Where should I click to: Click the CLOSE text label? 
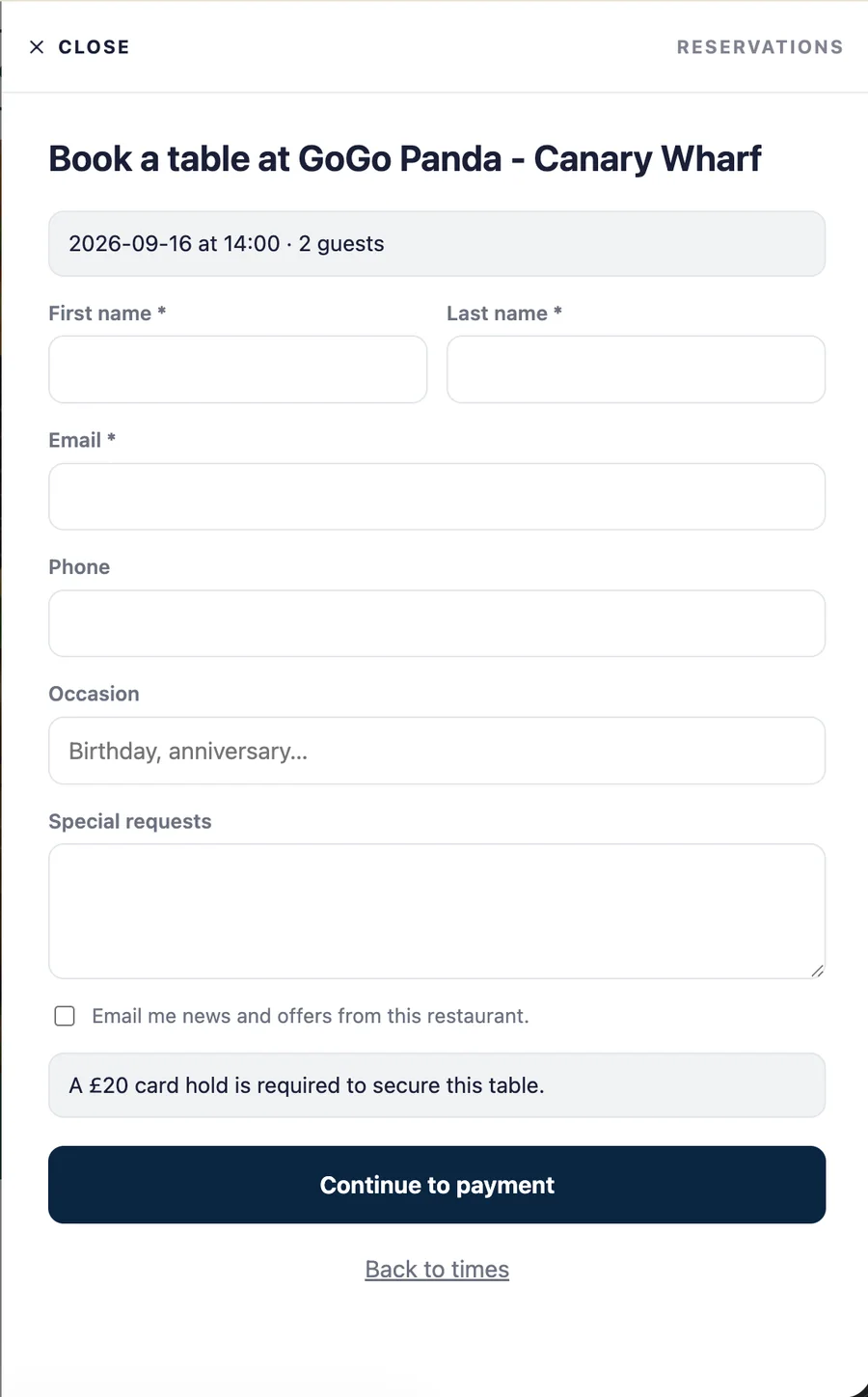pyautogui.click(x=94, y=47)
